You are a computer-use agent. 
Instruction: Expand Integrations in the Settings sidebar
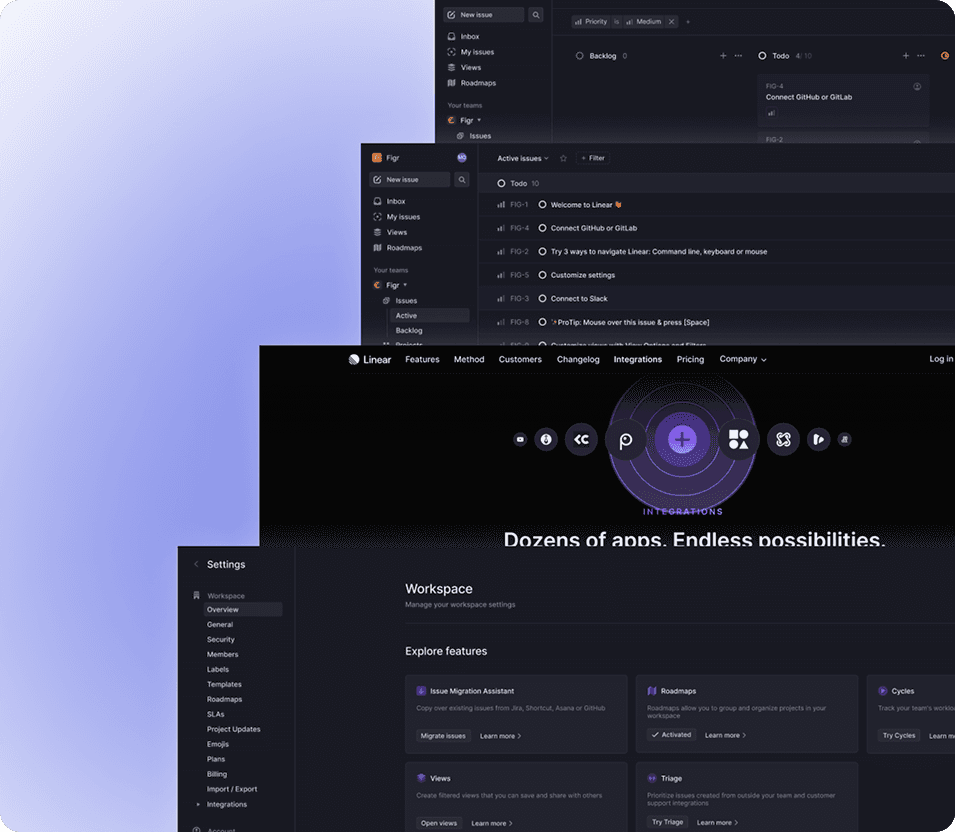198,805
